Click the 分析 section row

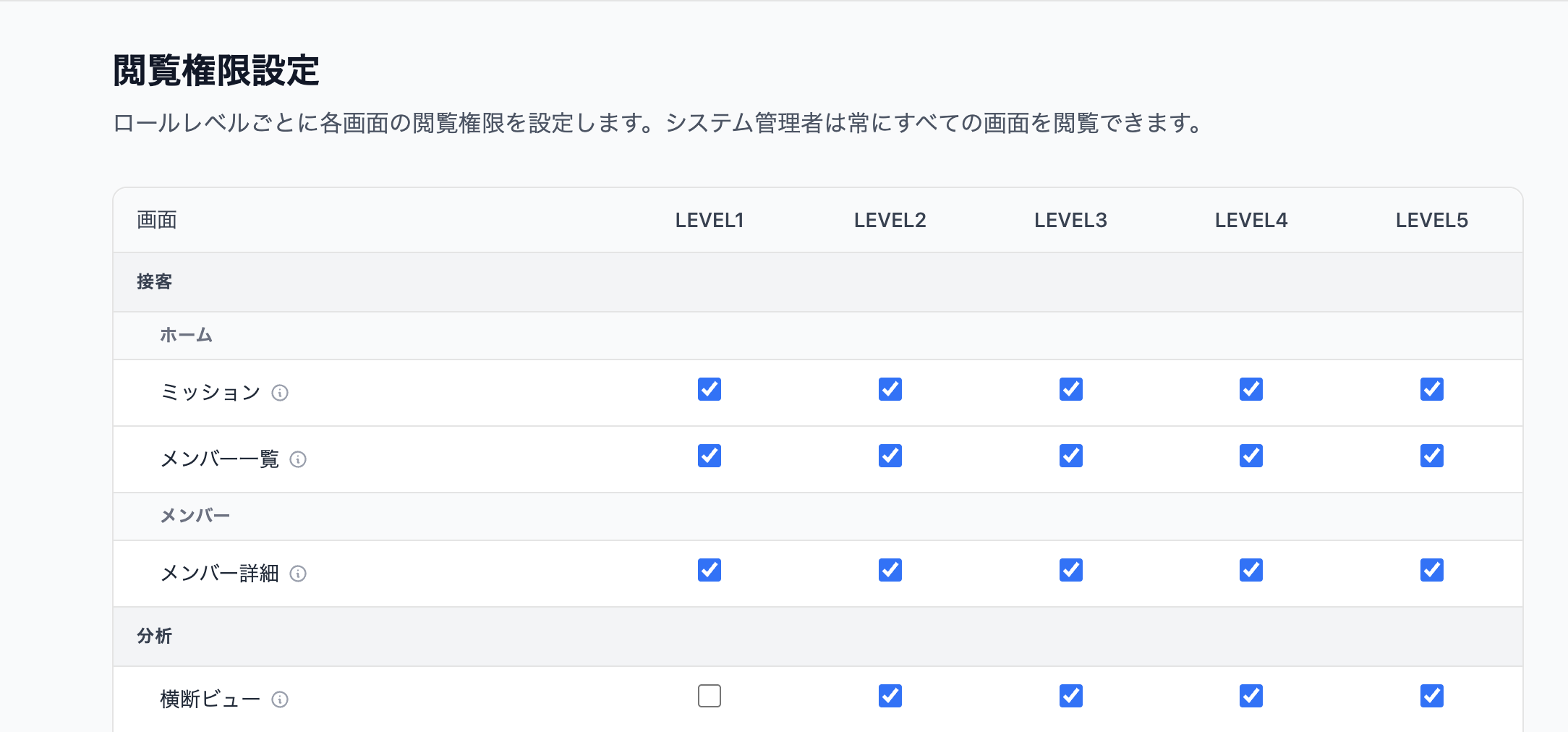click(818, 637)
